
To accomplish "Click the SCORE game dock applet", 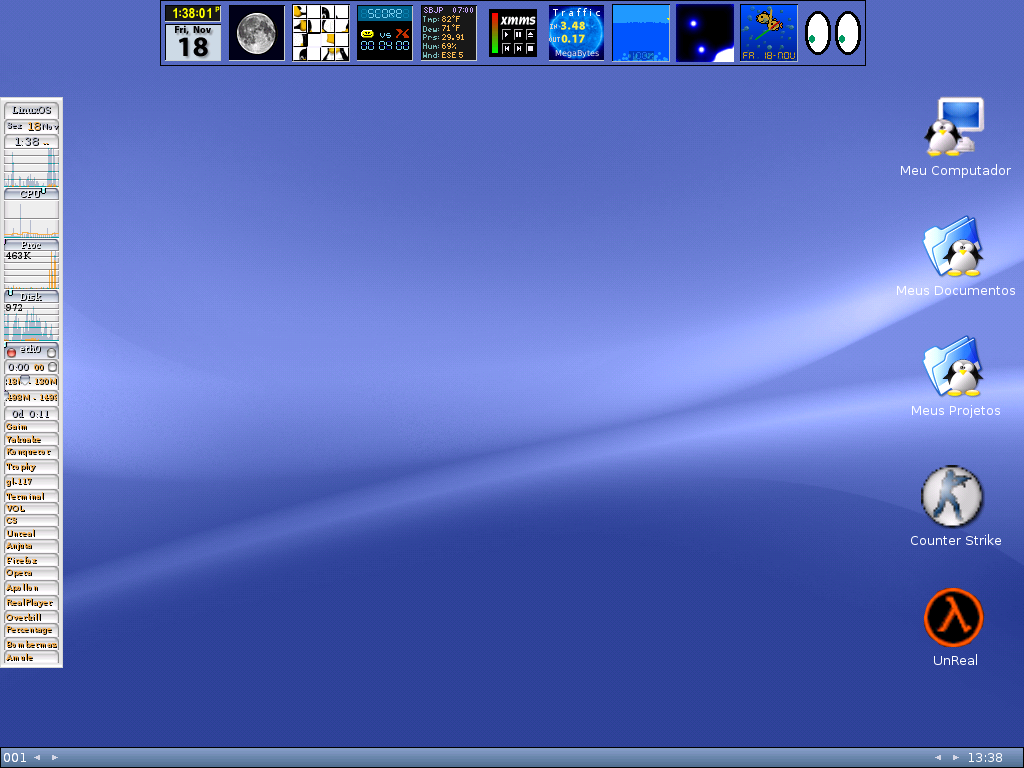I will [385, 33].
